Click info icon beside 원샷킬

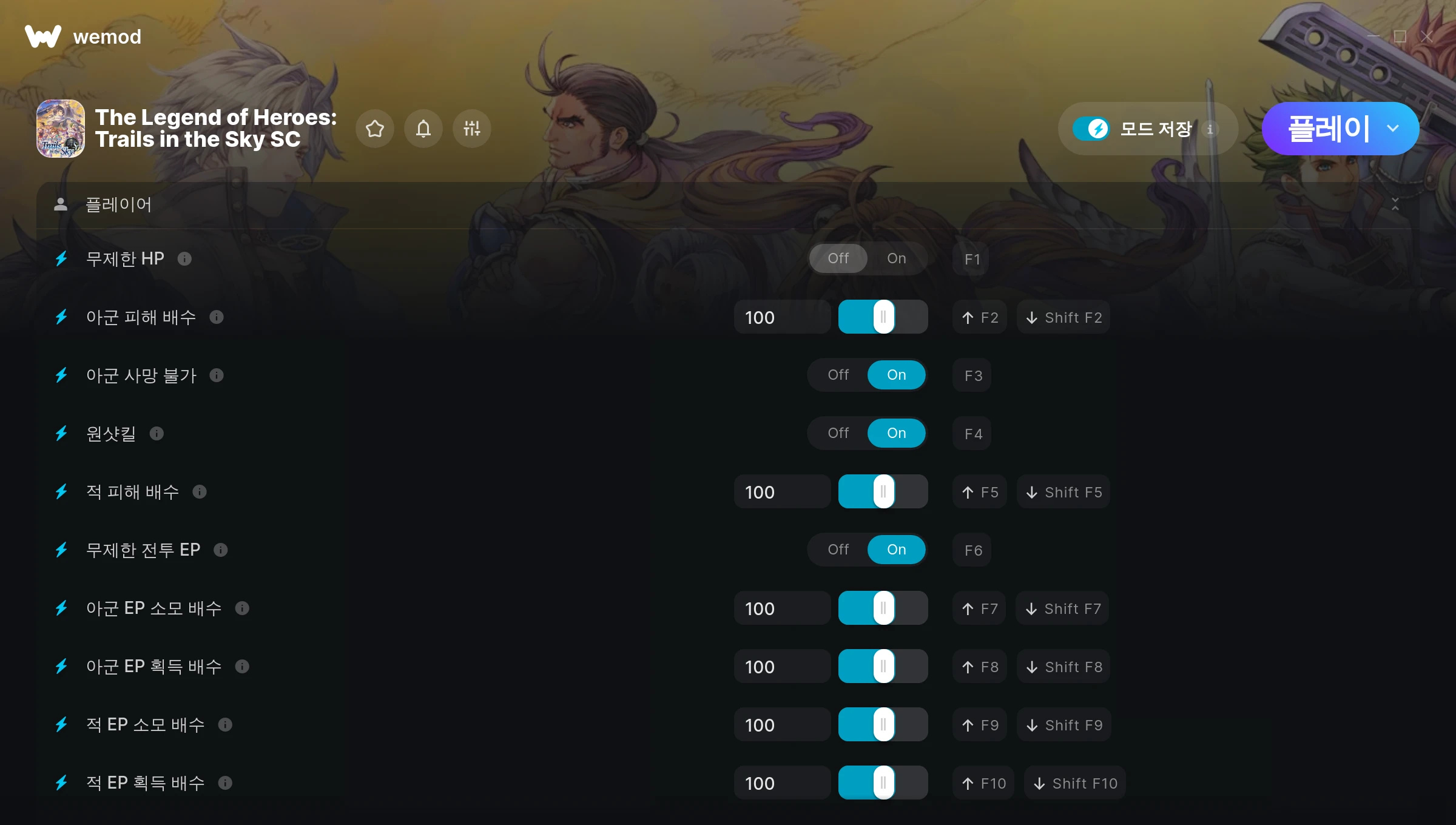tap(157, 434)
